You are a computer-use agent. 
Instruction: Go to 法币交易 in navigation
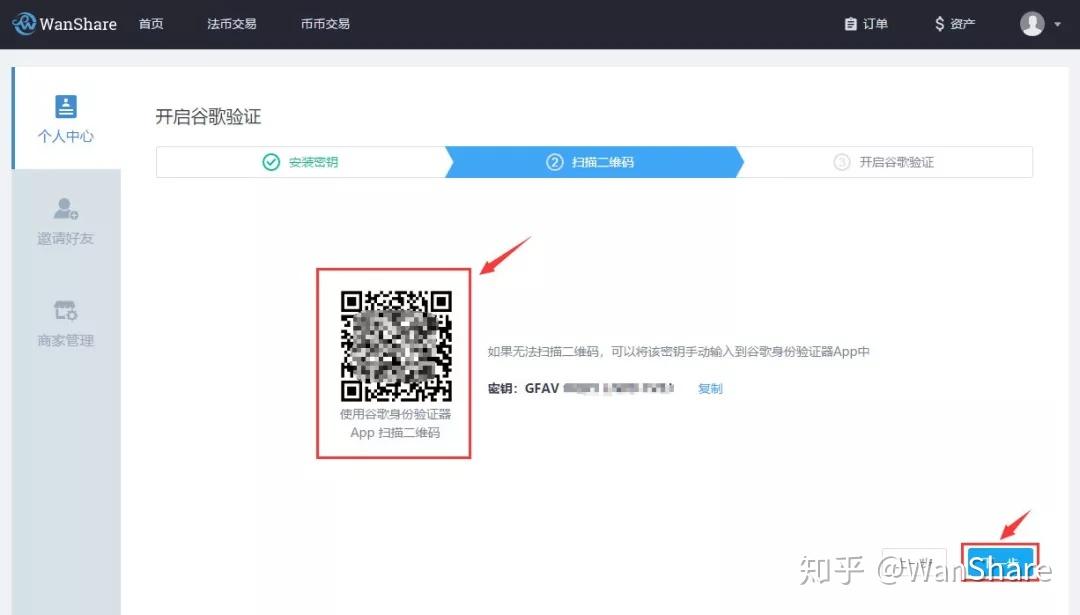[231, 24]
